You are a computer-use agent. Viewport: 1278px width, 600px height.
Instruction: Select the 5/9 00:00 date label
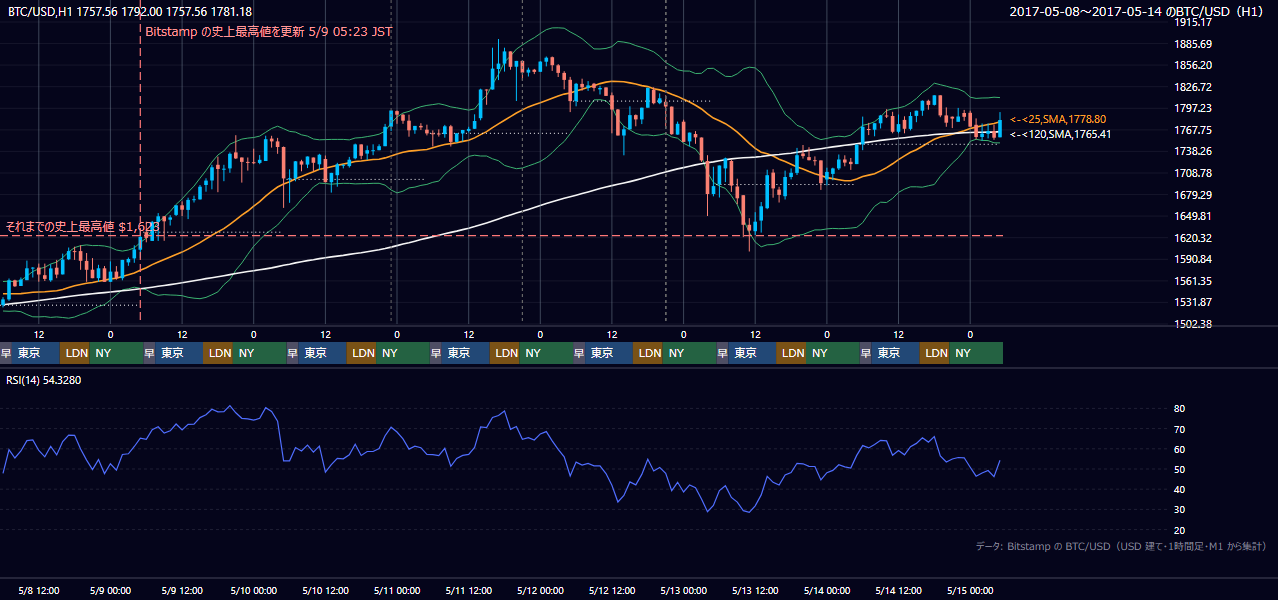pos(110,590)
